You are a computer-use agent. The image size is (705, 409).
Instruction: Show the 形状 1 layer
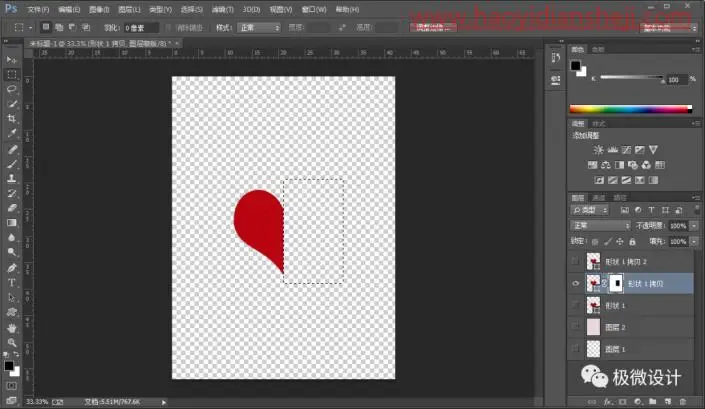[576, 305]
